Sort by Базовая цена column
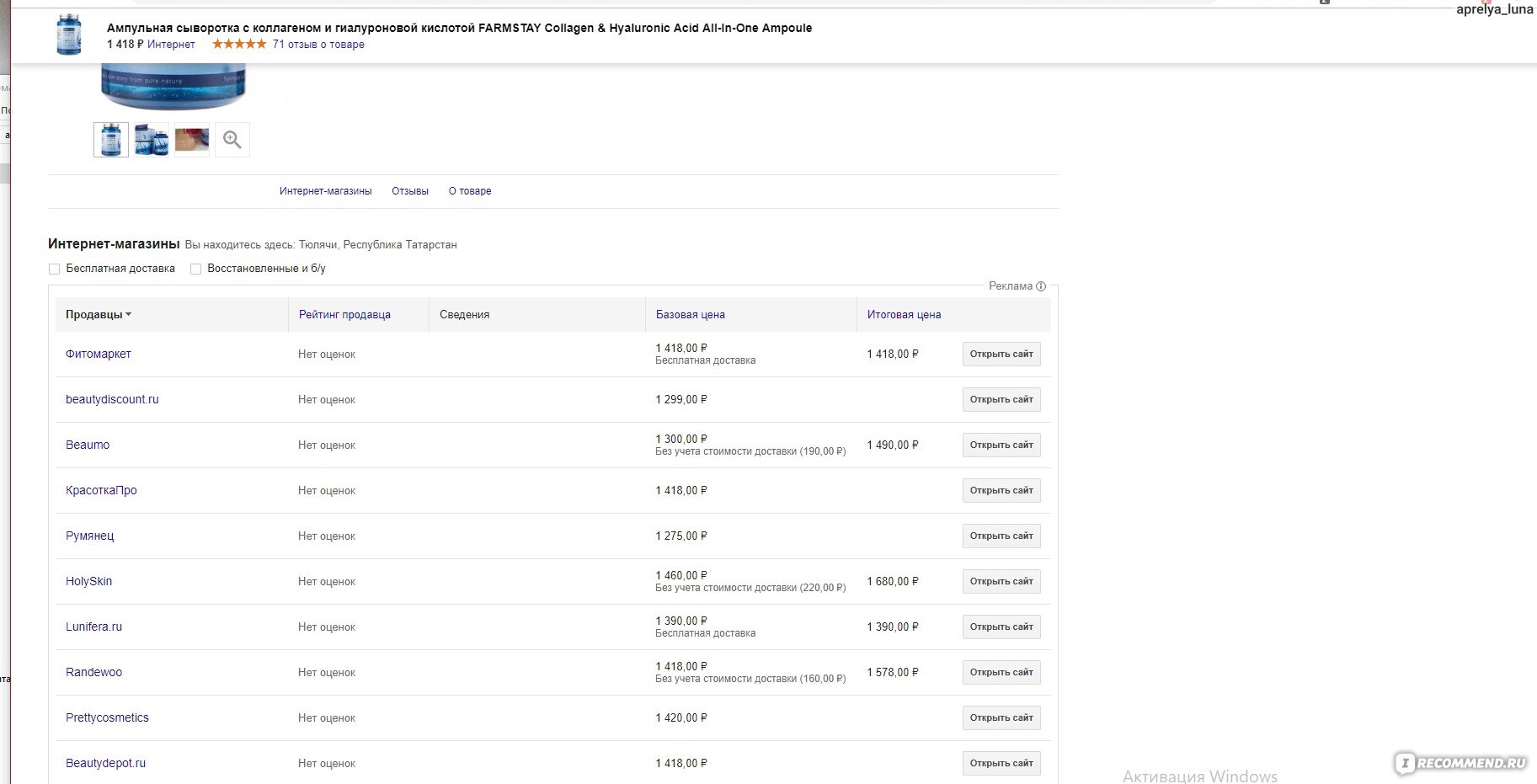Viewport: 1537px width, 784px height. (x=691, y=315)
